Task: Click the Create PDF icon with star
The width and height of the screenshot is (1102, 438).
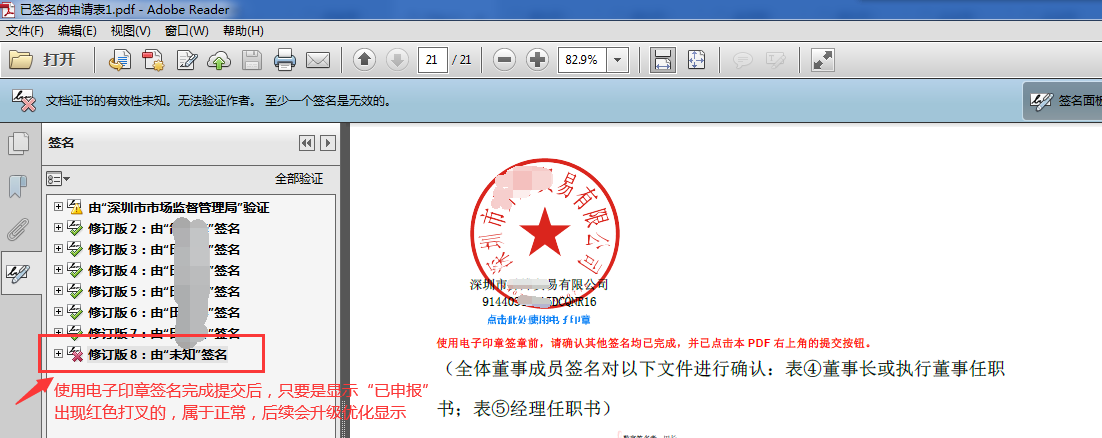Action: tap(153, 60)
